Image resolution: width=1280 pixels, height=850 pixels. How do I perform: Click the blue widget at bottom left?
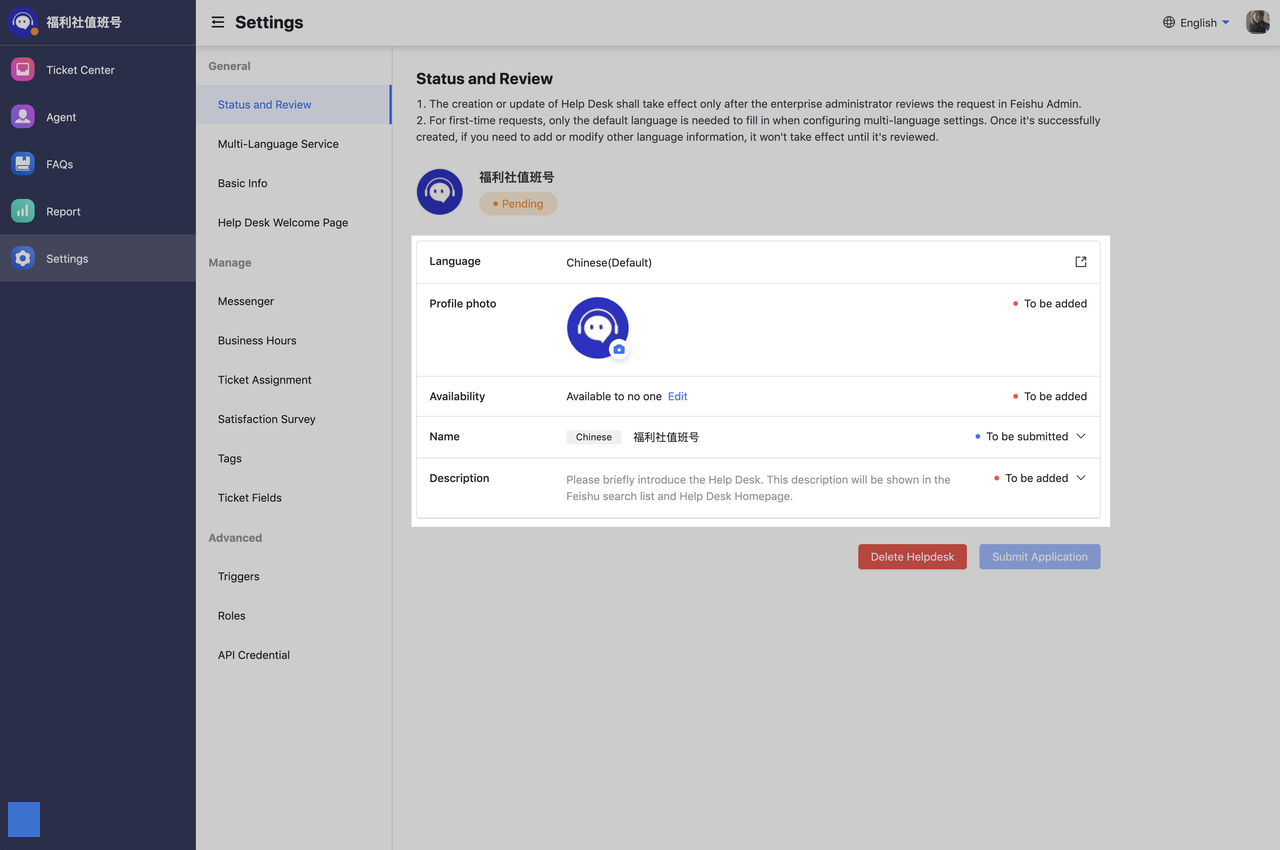23,819
